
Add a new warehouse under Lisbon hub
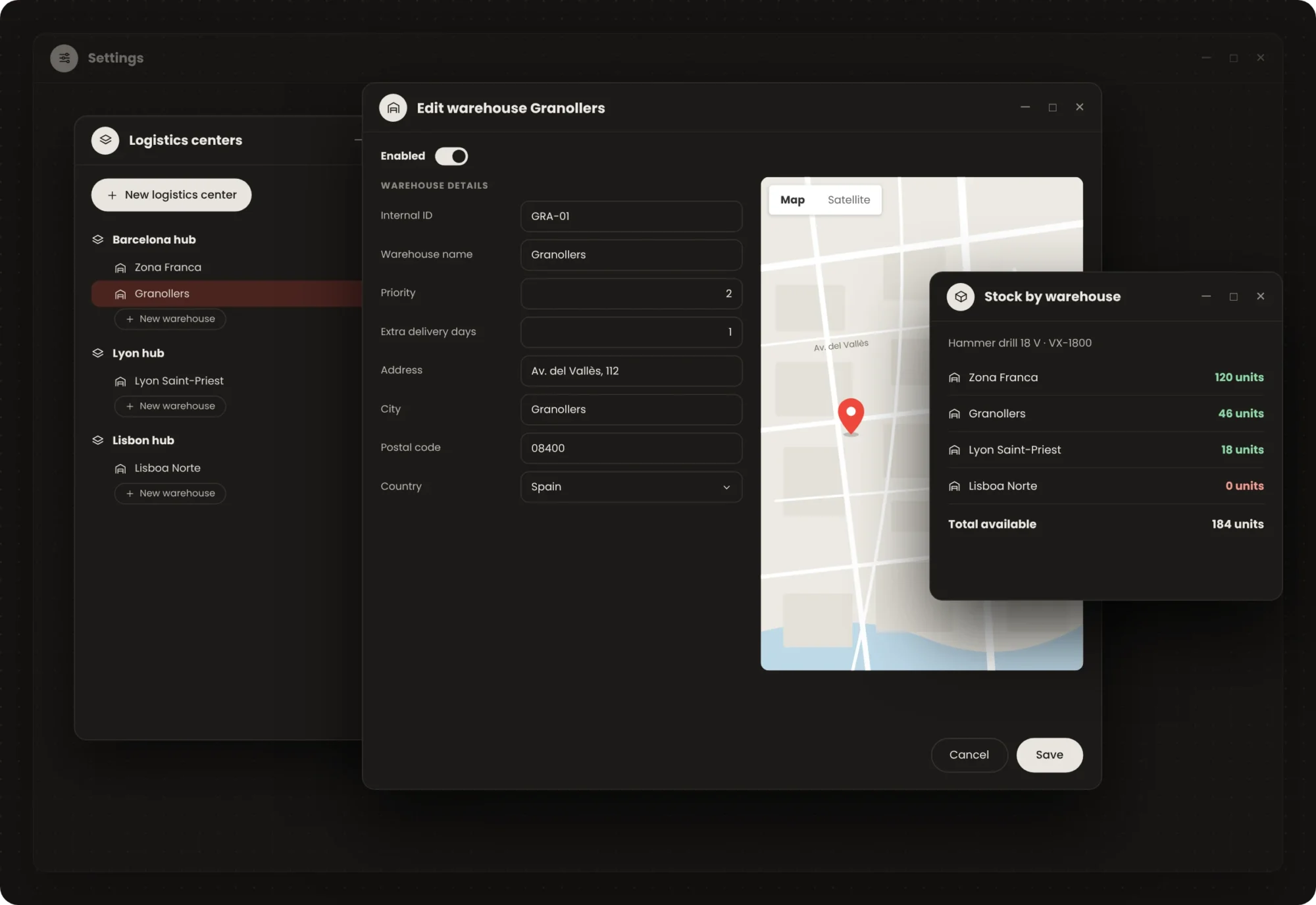click(x=170, y=494)
